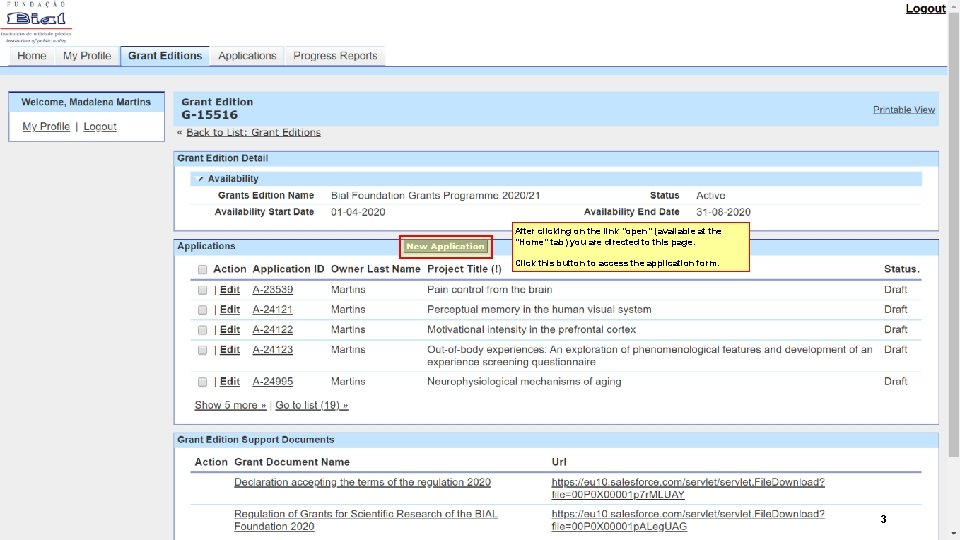Open My Profile link in the welcome sidebar

[x=46, y=126]
